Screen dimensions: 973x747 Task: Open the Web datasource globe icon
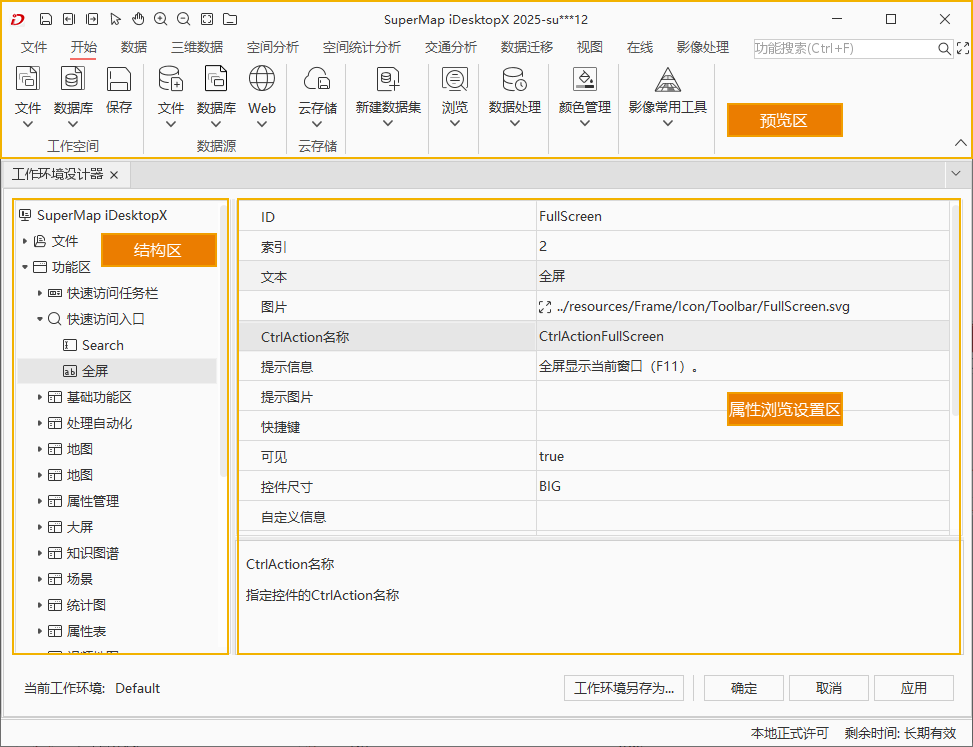[262, 80]
